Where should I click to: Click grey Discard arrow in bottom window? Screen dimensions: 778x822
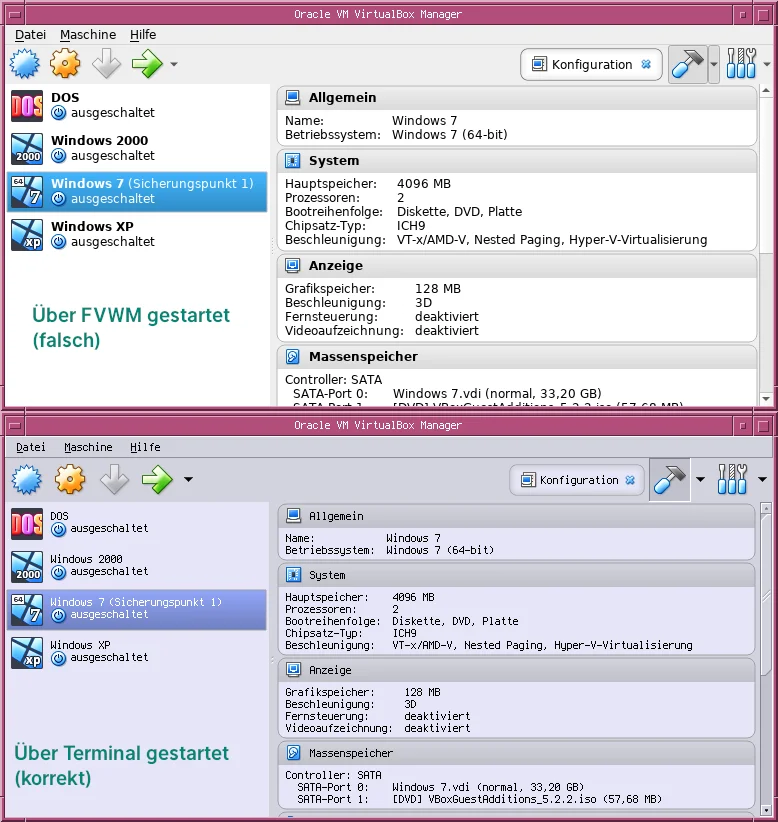(x=114, y=479)
